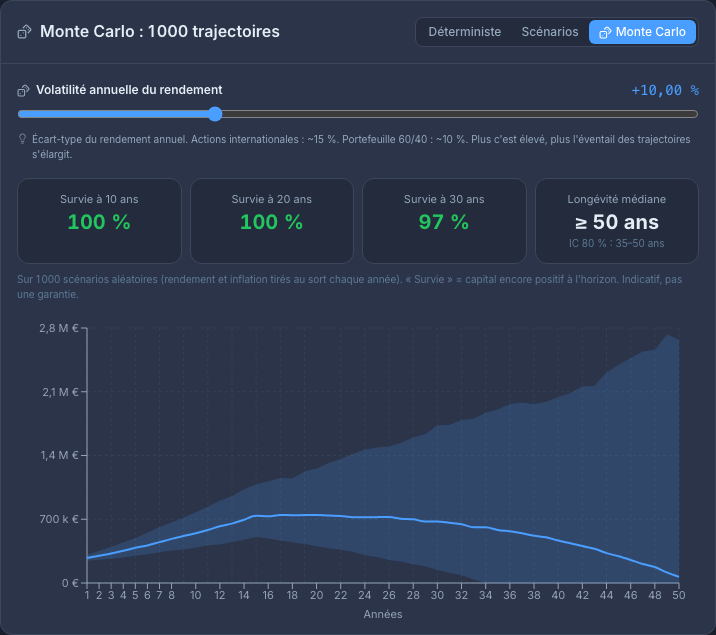Click the +10,00 % volatility value
Screen dimensions: 716x635
point(665,90)
